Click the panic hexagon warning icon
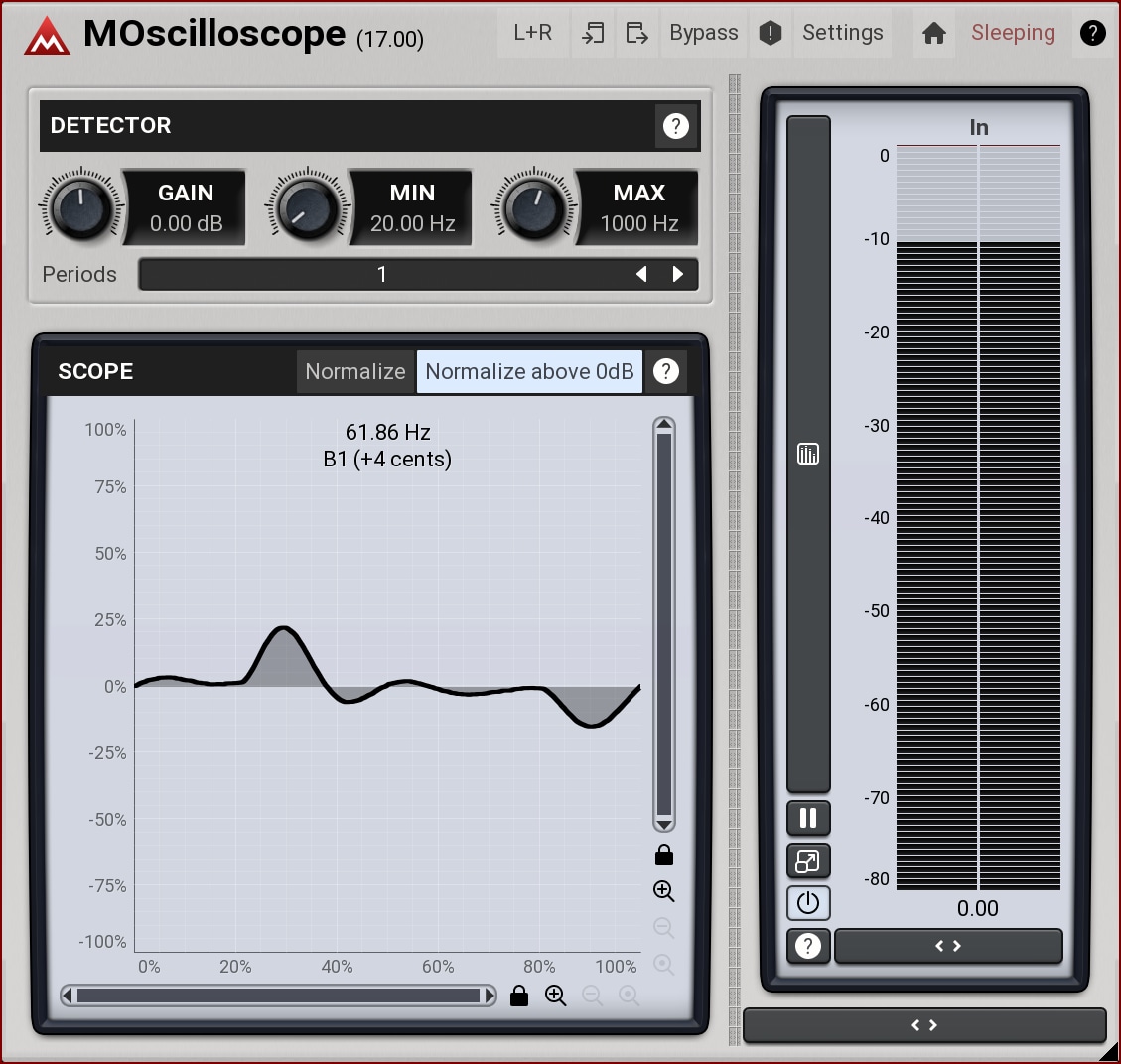This screenshot has height=1064, width=1121. [771, 33]
